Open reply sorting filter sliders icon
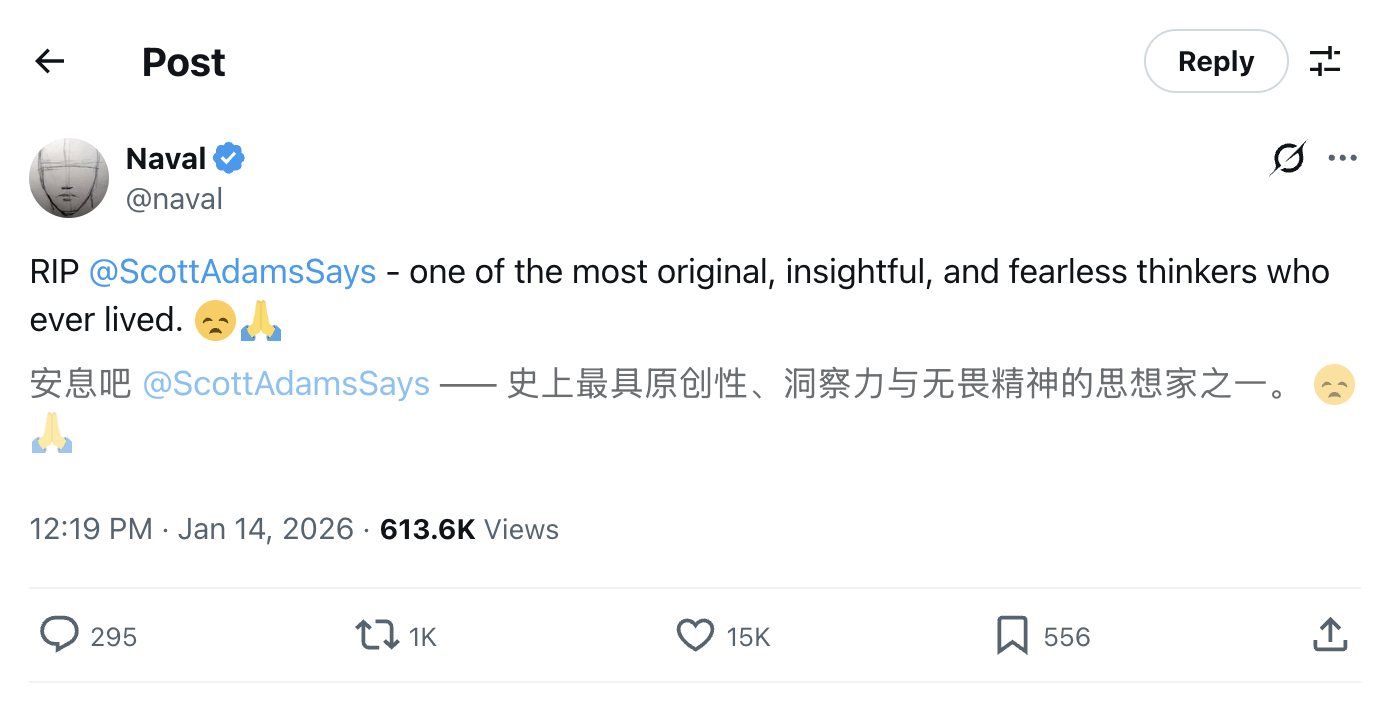The width and height of the screenshot is (1390, 714). click(x=1325, y=62)
